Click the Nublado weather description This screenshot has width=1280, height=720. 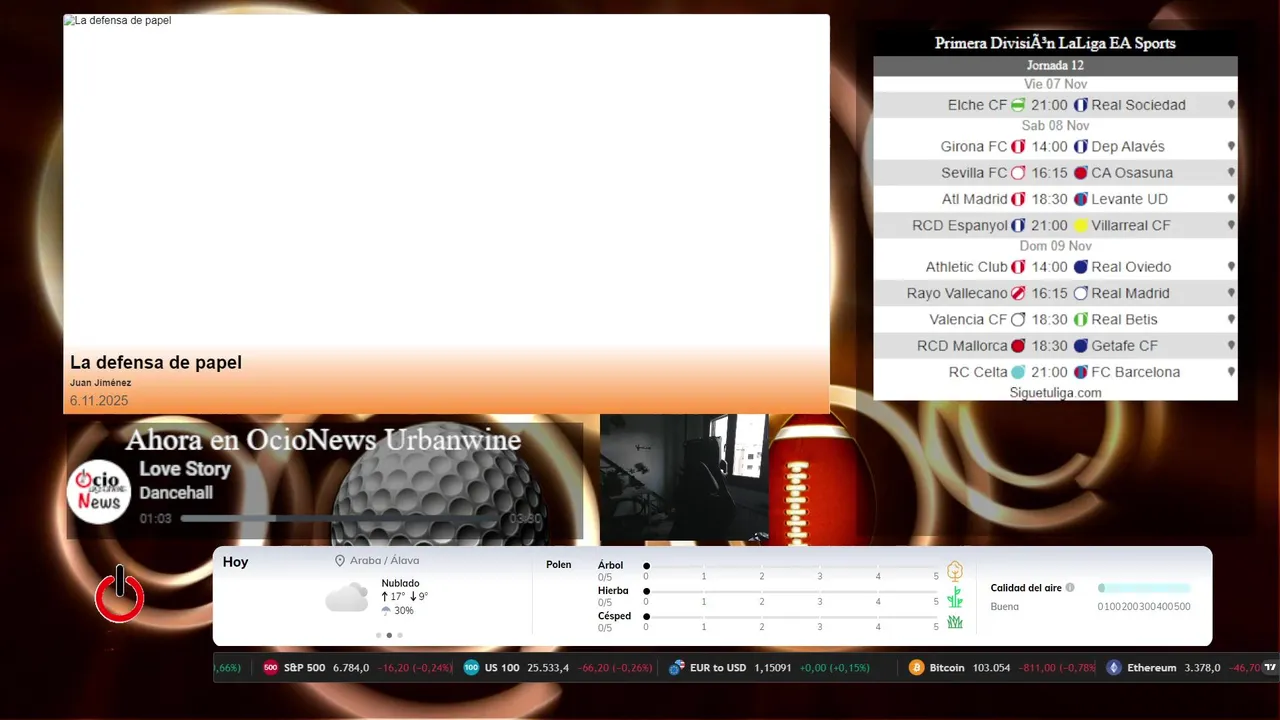click(x=400, y=583)
